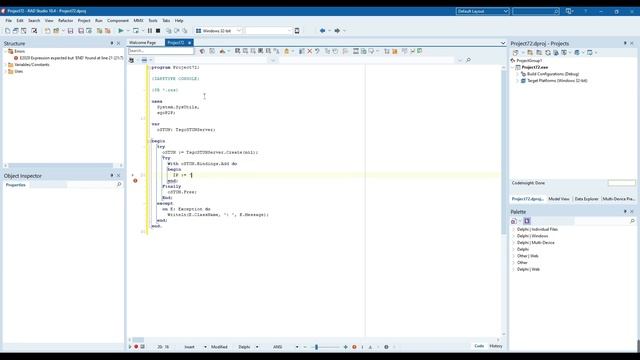Click the Save file toolbar icon
This screenshot has width=640, height=360.
(x=70, y=31)
